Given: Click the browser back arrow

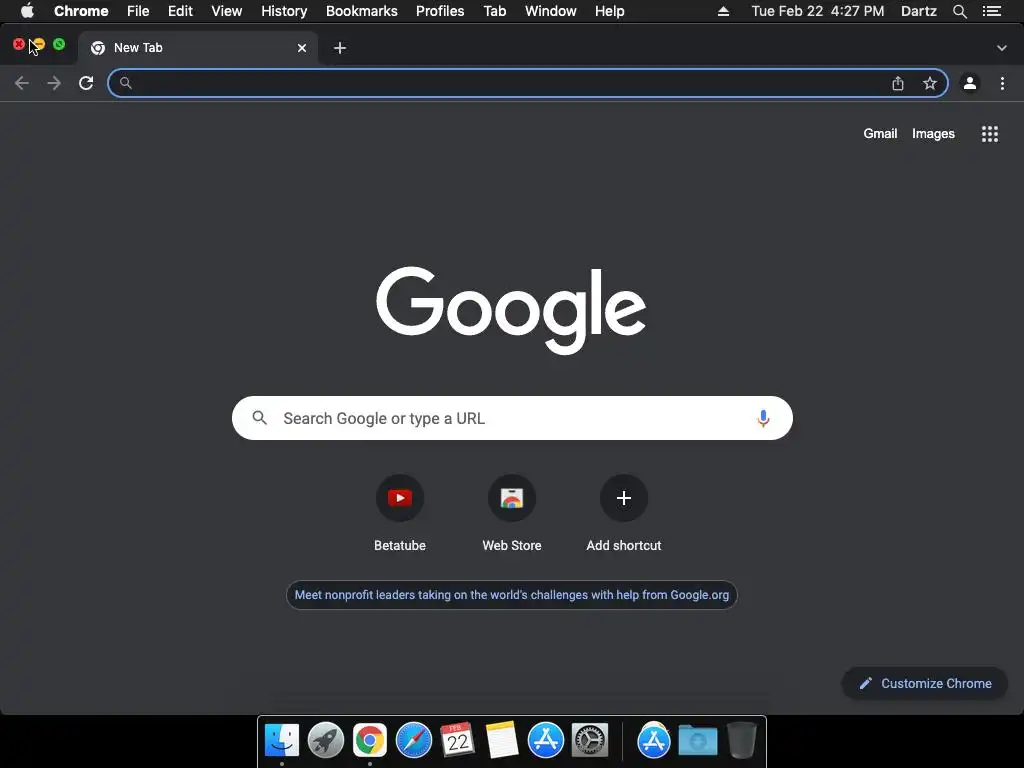Looking at the screenshot, I should click(22, 83).
